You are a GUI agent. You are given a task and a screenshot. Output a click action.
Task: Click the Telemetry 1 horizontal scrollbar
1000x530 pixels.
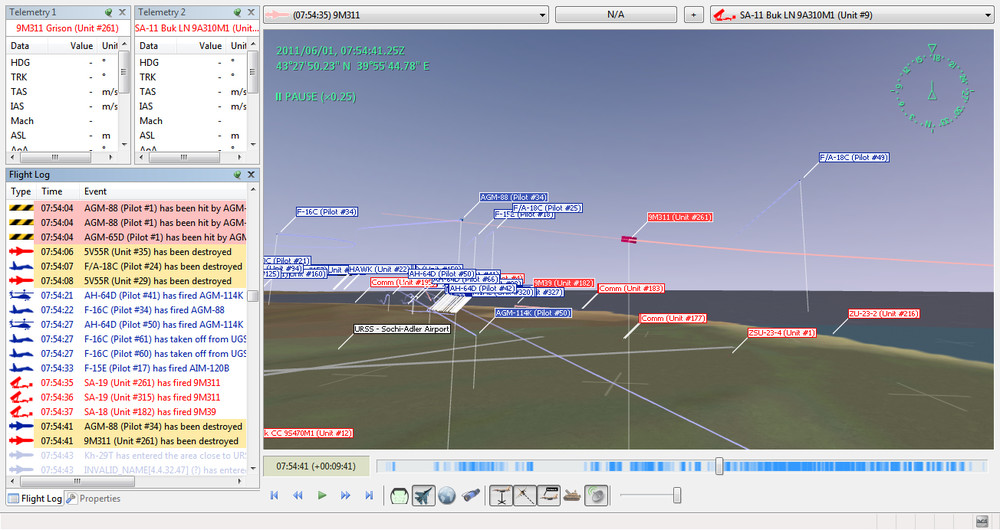click(62, 157)
